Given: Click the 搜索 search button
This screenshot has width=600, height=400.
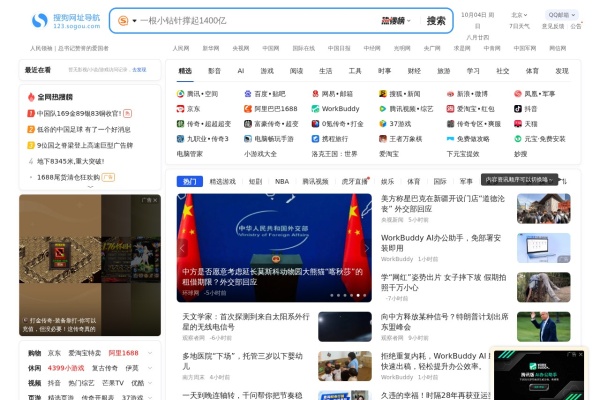Looking at the screenshot, I should click(436, 21).
